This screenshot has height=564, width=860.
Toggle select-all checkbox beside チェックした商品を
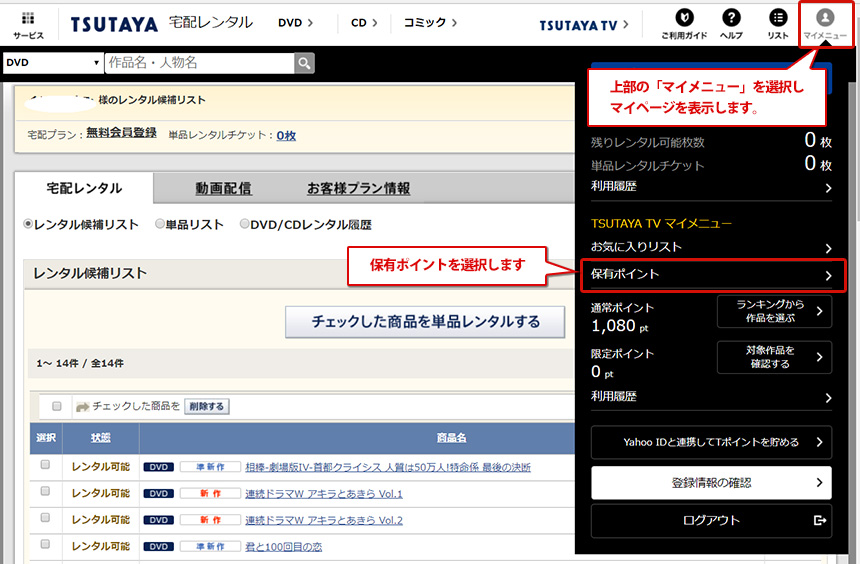(x=56, y=406)
